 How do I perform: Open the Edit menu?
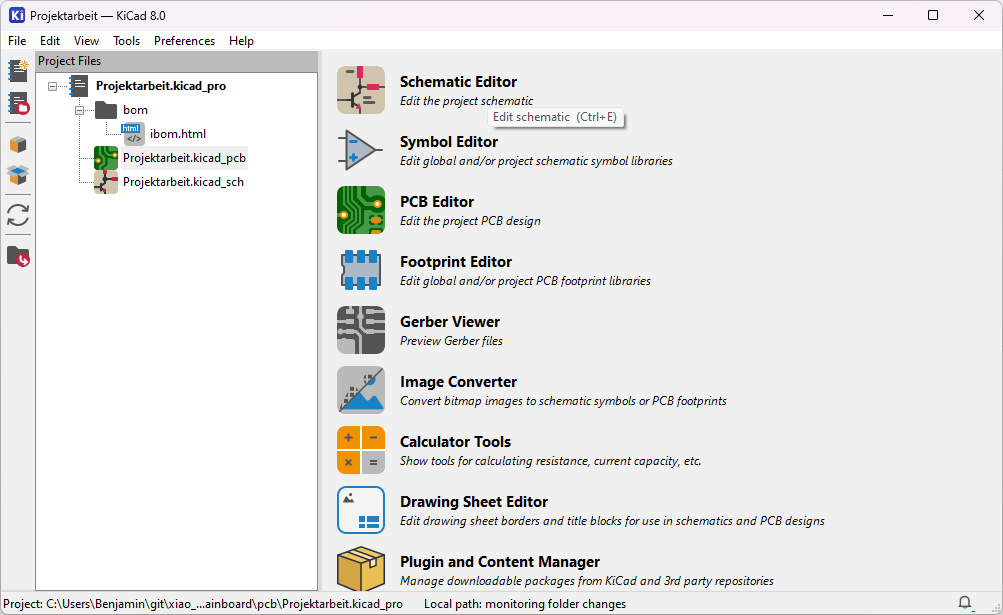50,41
